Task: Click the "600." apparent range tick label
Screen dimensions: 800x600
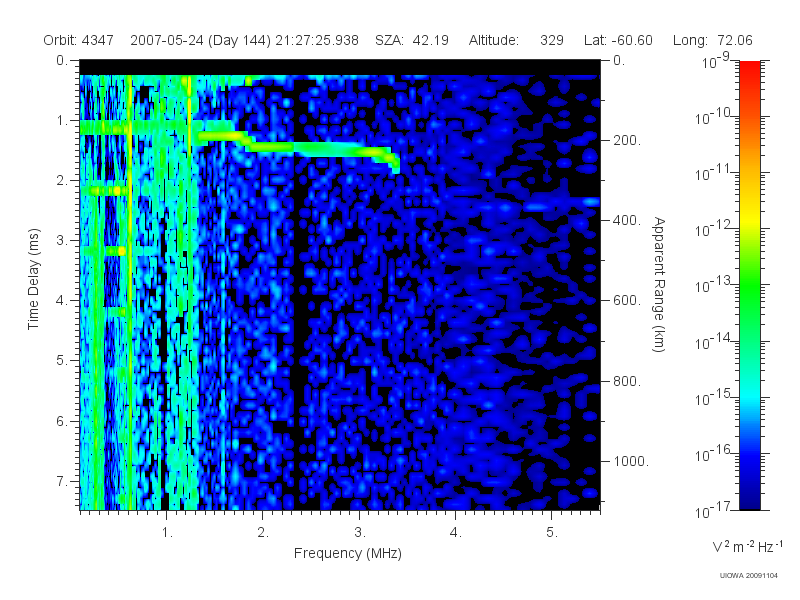Action: click(627, 301)
